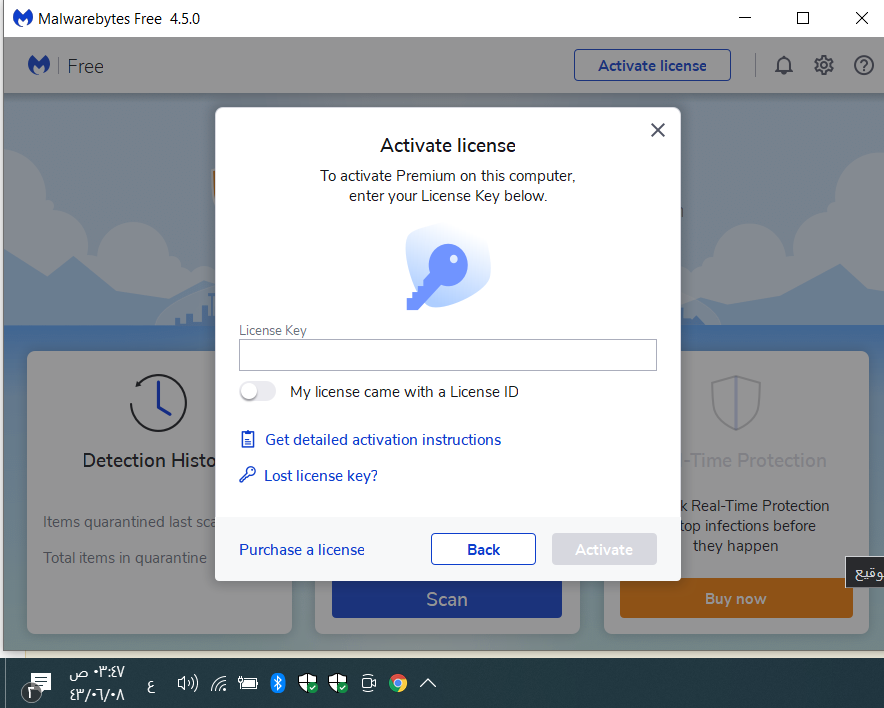Open notifications via the bell icon
884x708 pixels.
(783, 65)
